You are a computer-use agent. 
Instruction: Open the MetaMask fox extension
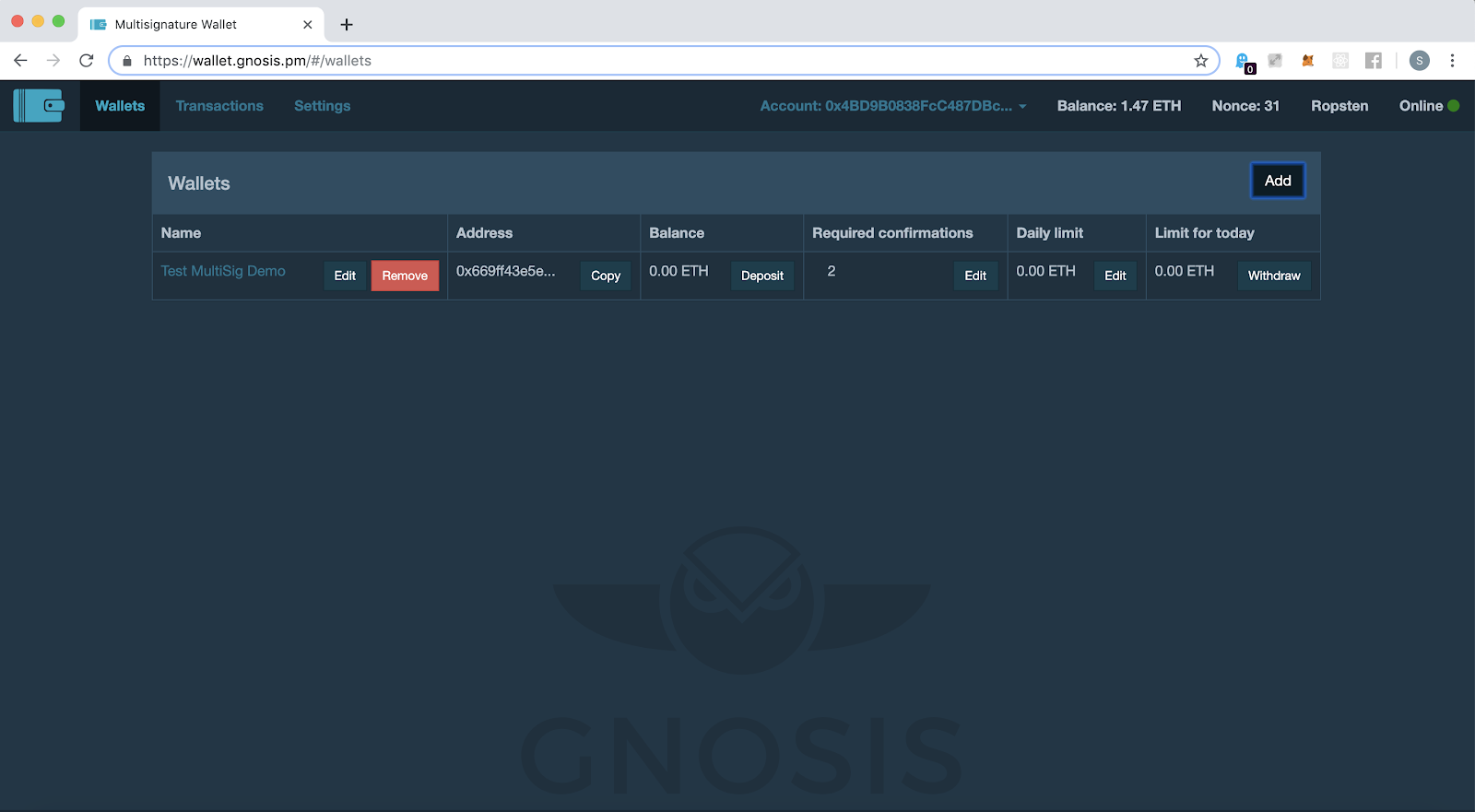pyautogui.click(x=1307, y=61)
